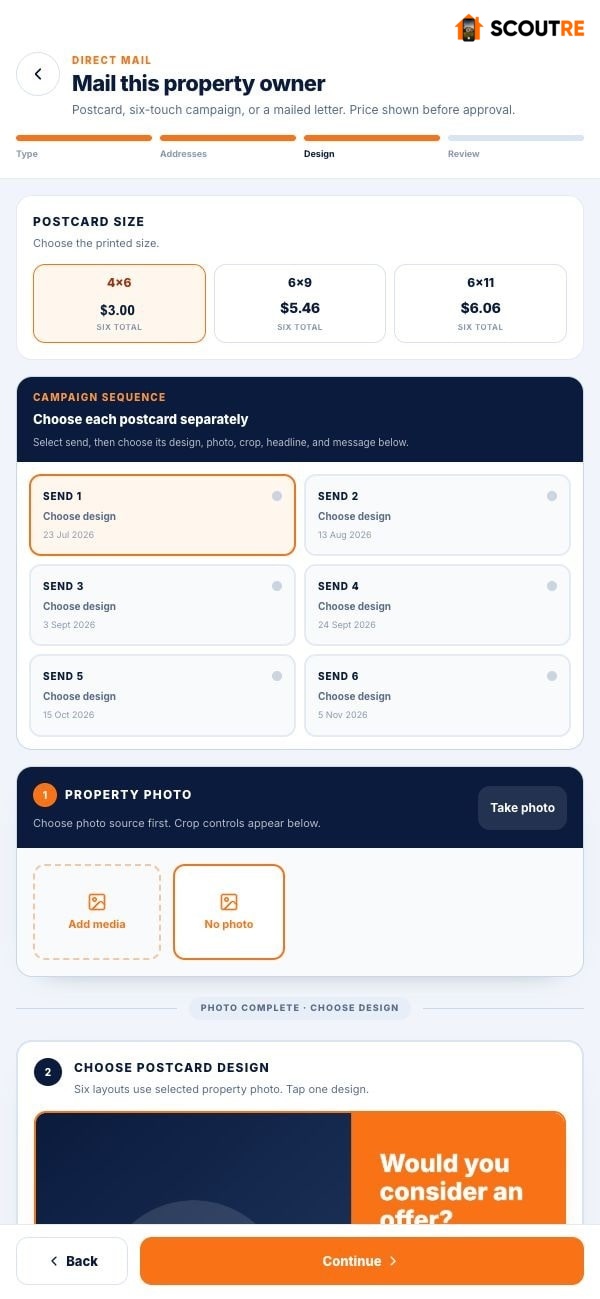Click the orange step 1 badge
This screenshot has width=600, height=1299.
(x=45, y=795)
